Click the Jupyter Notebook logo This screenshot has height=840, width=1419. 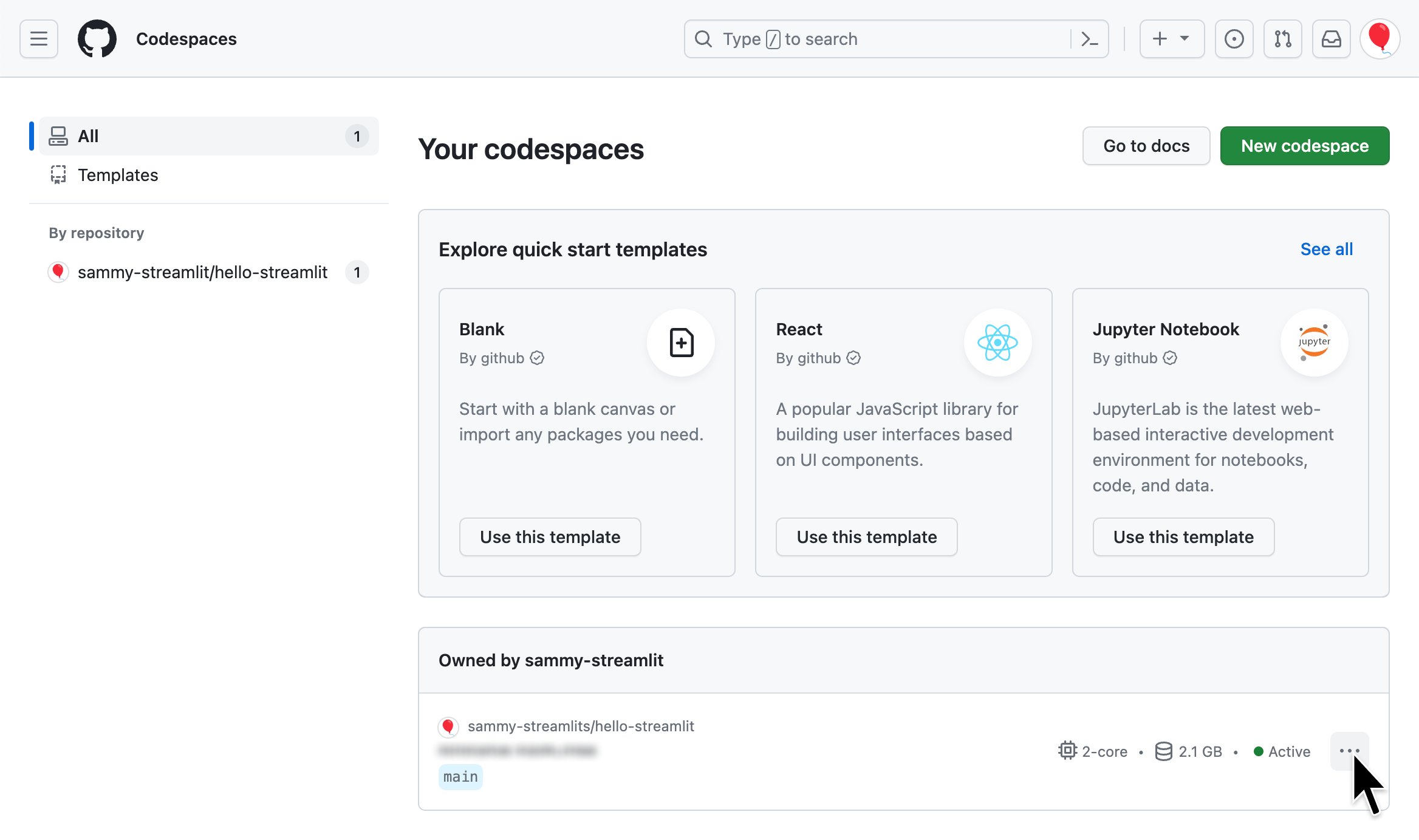point(1314,342)
